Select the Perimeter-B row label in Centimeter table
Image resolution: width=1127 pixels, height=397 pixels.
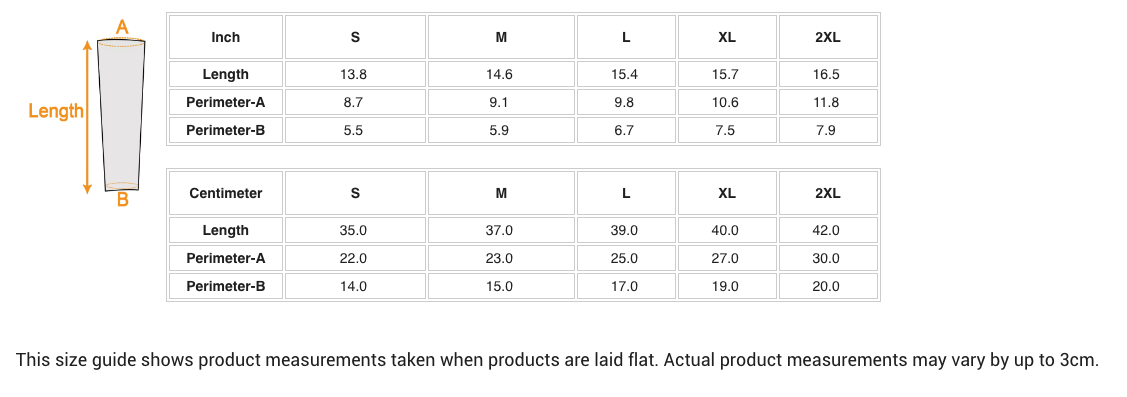[226, 286]
